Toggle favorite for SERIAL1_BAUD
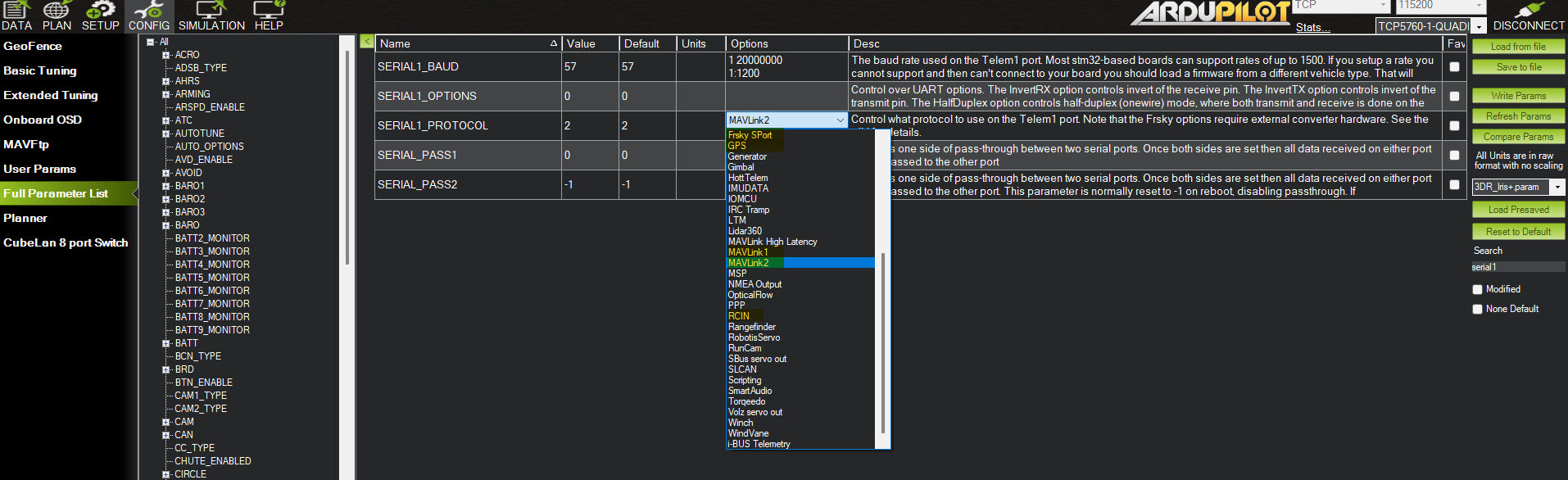The height and width of the screenshot is (480, 1568). click(x=1455, y=67)
